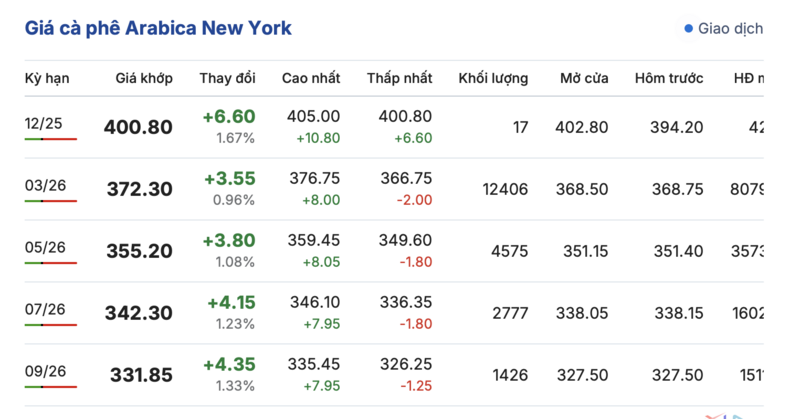Sort by the Giá khớp column header
Image resolution: width=800 pixels, height=419 pixels.
tap(143, 78)
